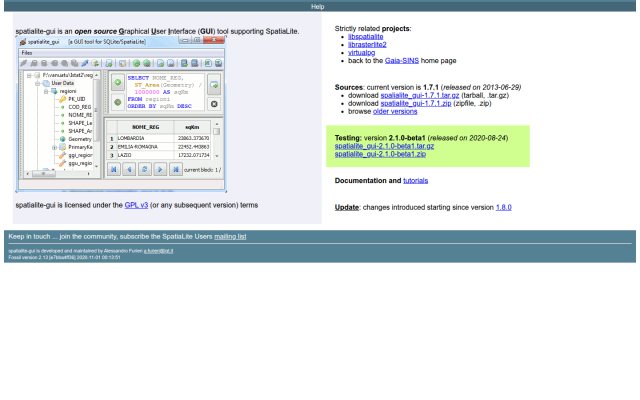Click the refresh block icon in screenshot

point(144,169)
